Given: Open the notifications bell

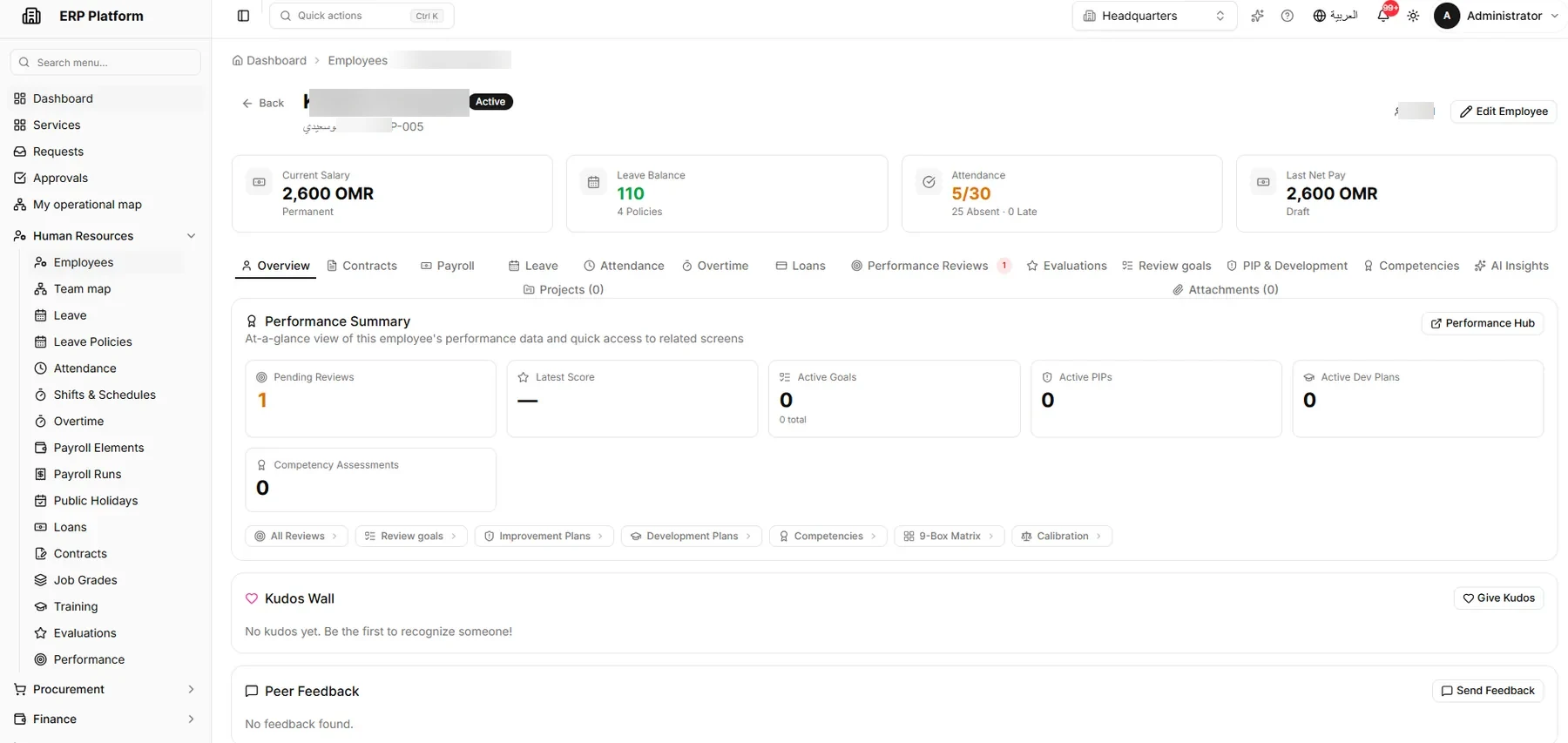Looking at the screenshot, I should coord(1383,16).
